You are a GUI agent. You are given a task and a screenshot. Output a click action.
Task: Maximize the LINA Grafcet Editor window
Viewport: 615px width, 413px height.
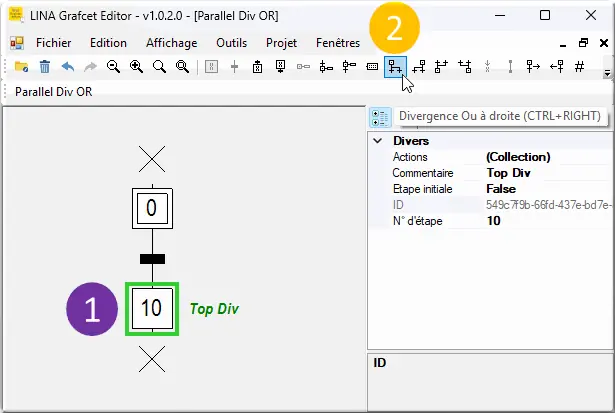click(545, 15)
